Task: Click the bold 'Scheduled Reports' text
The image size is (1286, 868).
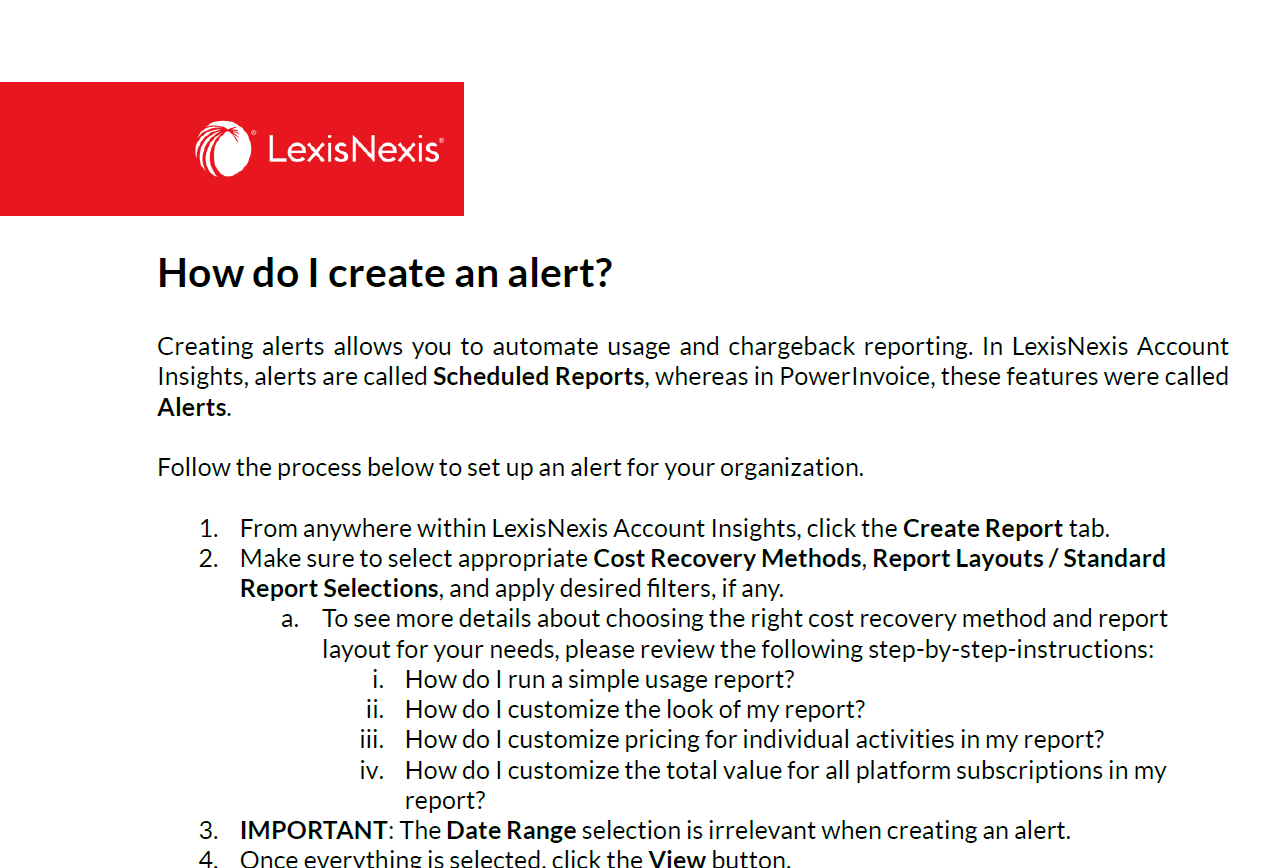Action: pos(538,377)
